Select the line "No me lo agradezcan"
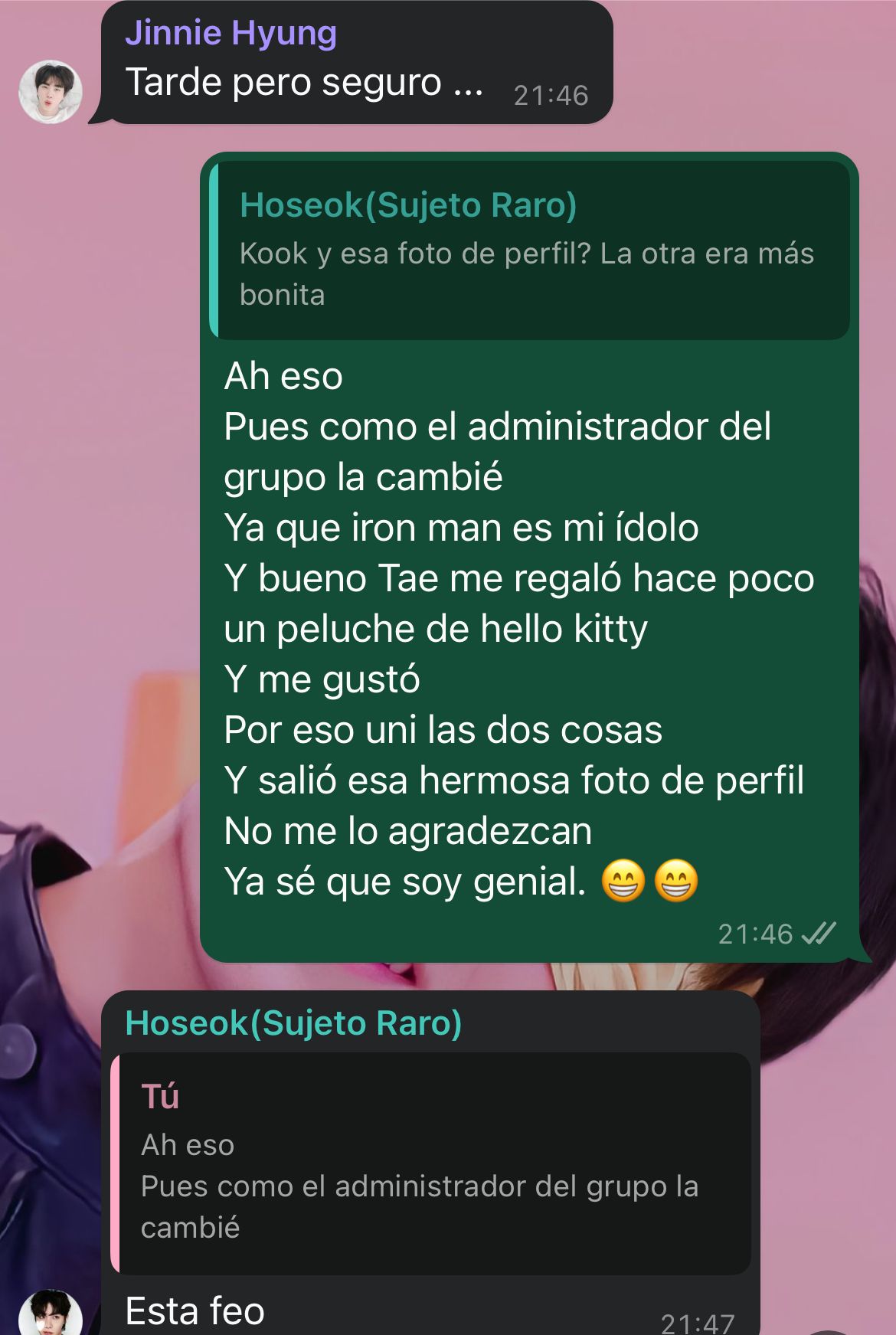The width and height of the screenshot is (896, 1335). (x=408, y=831)
